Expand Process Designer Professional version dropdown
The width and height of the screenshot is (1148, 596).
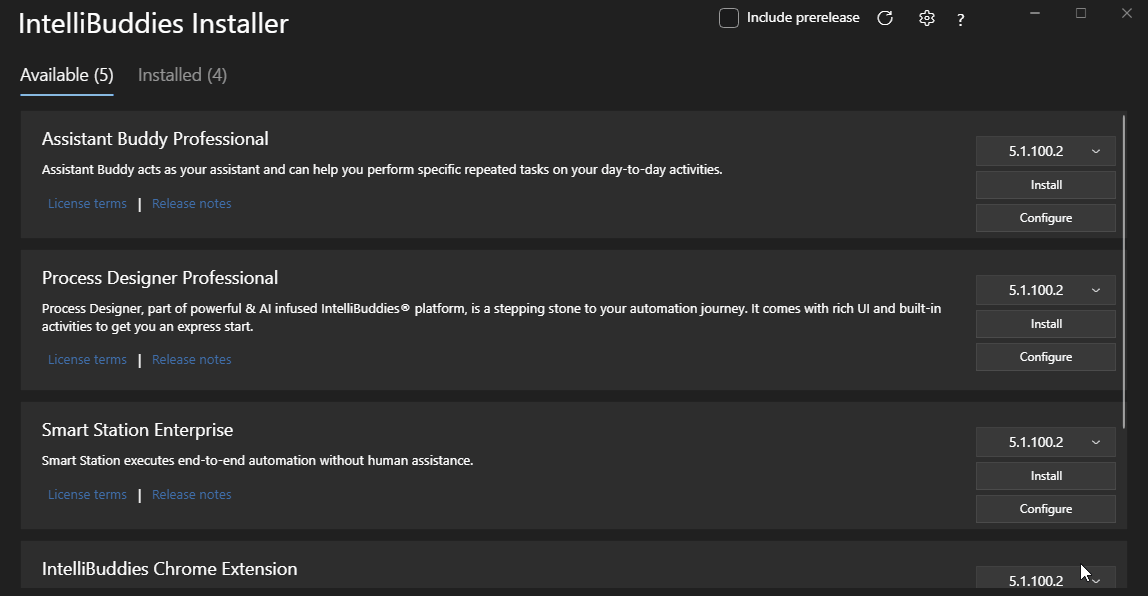click(1046, 290)
